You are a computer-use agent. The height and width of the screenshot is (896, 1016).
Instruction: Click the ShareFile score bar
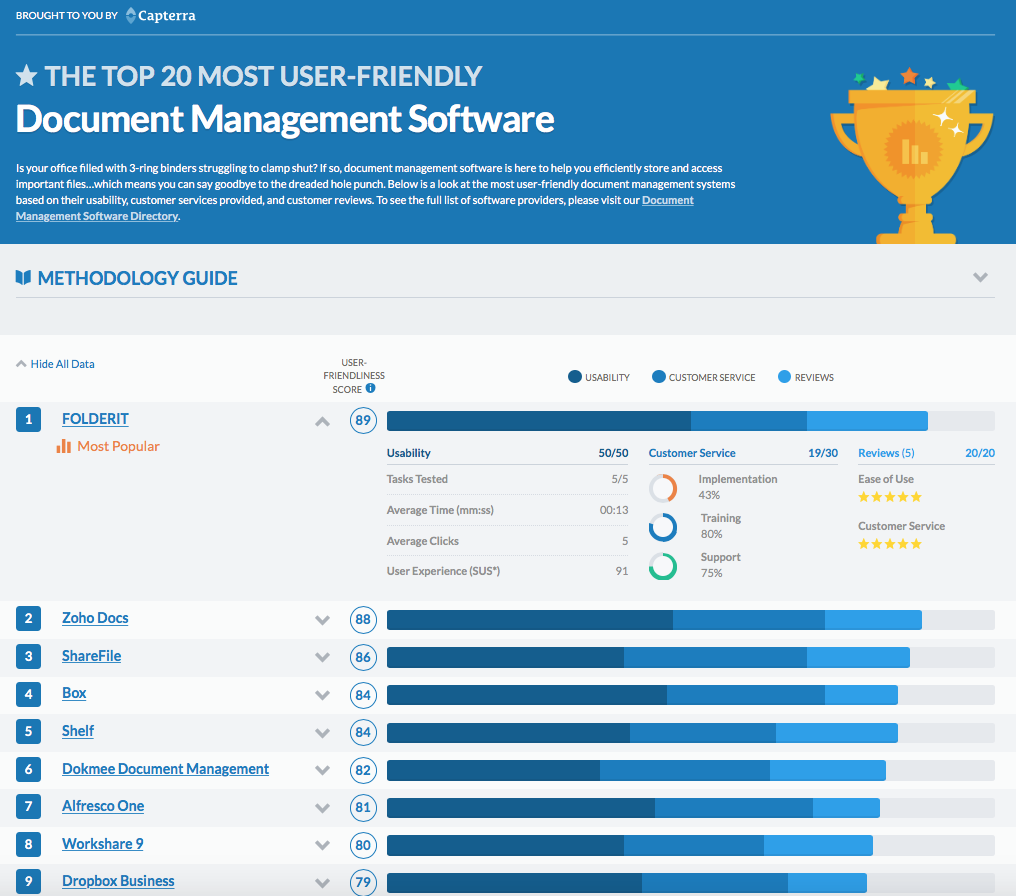tap(691, 657)
